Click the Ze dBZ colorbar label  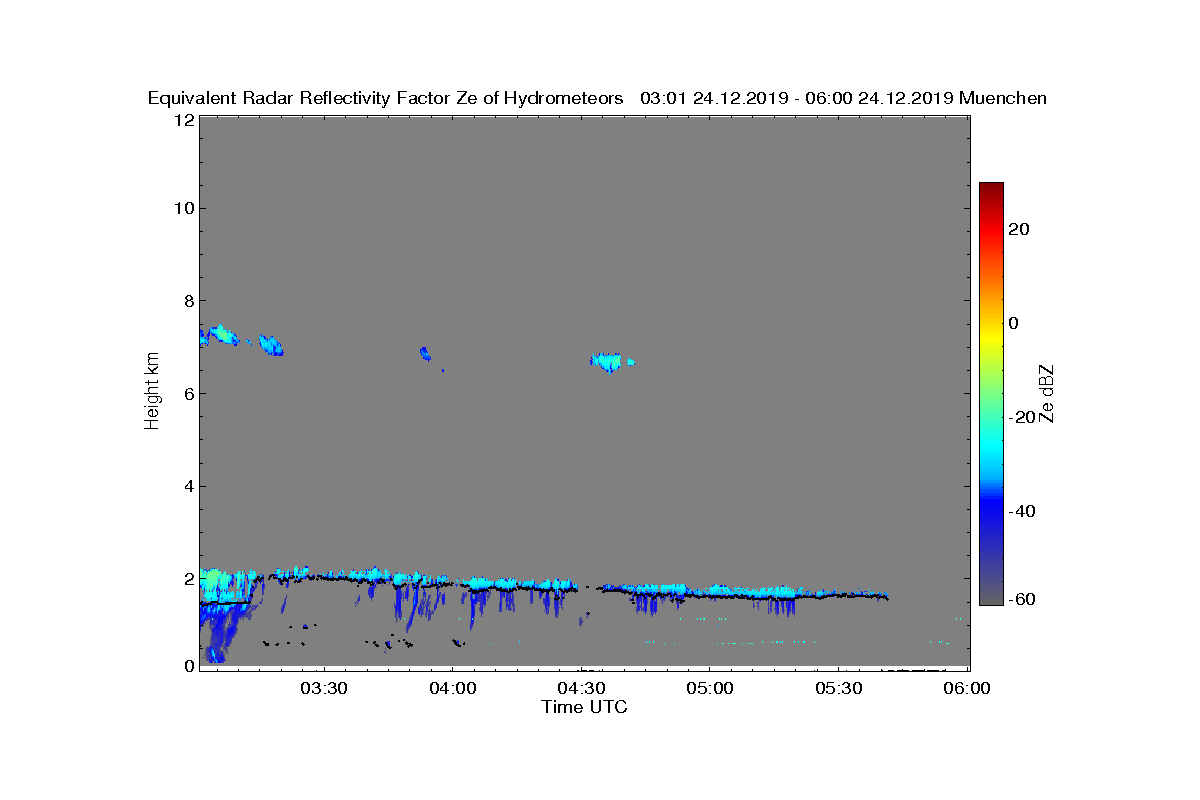(1047, 394)
